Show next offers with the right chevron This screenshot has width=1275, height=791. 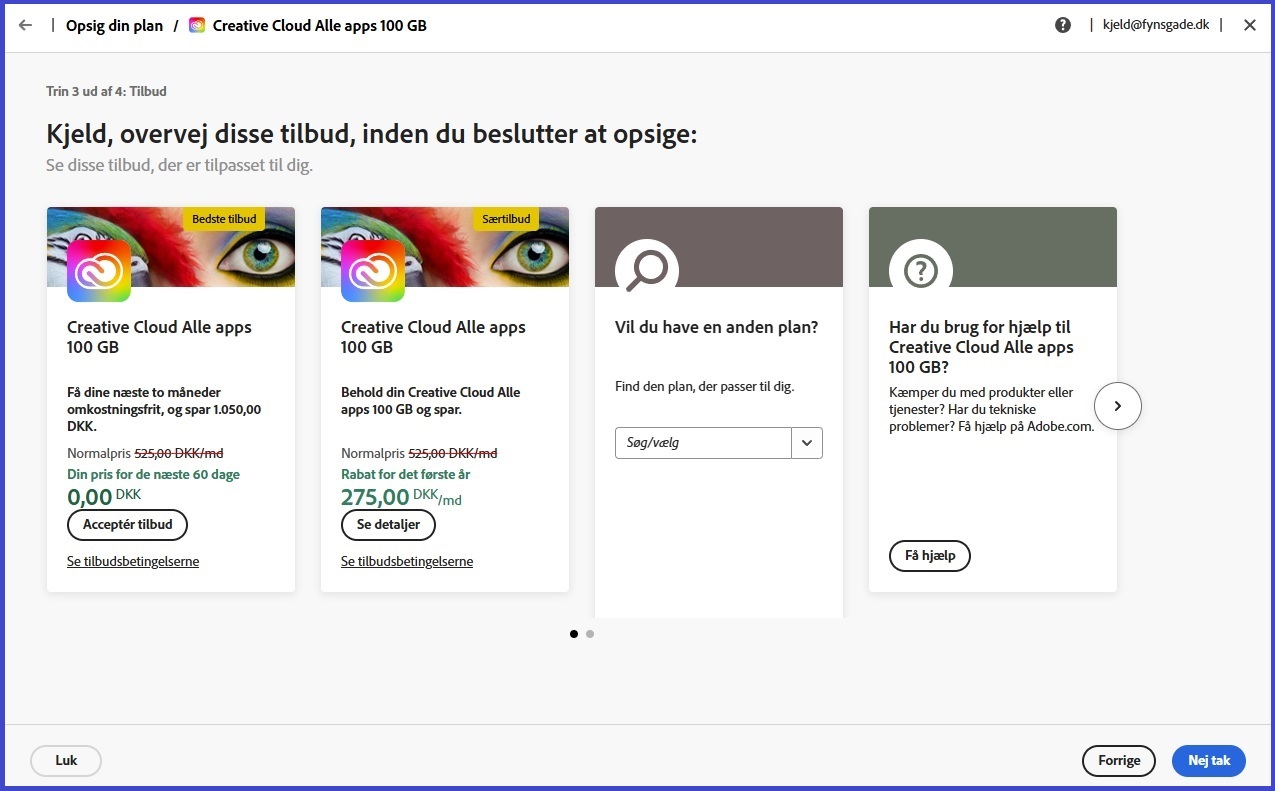(1118, 406)
